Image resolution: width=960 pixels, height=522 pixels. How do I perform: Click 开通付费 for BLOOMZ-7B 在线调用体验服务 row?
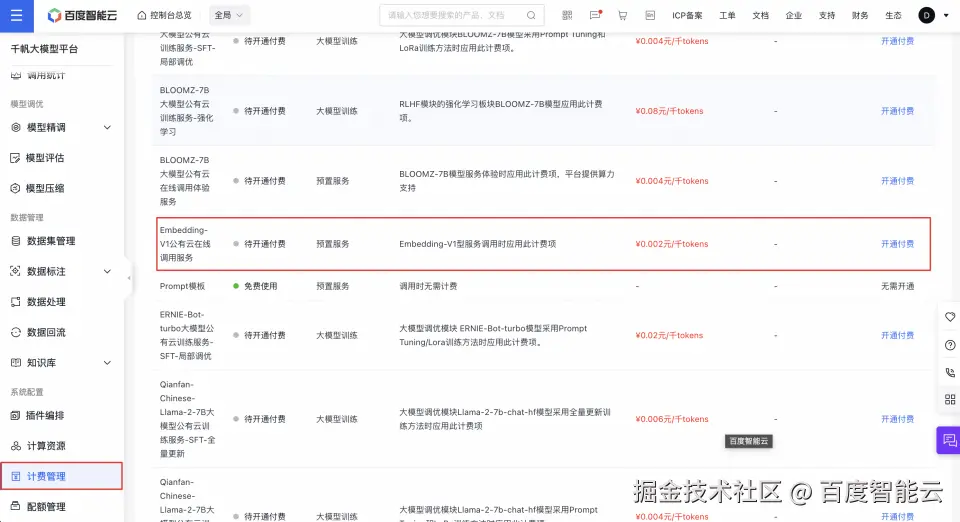(897, 181)
